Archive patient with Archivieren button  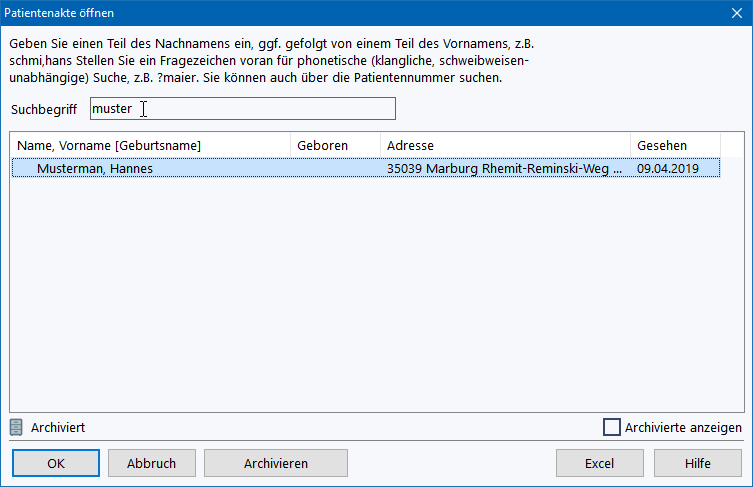(x=275, y=463)
